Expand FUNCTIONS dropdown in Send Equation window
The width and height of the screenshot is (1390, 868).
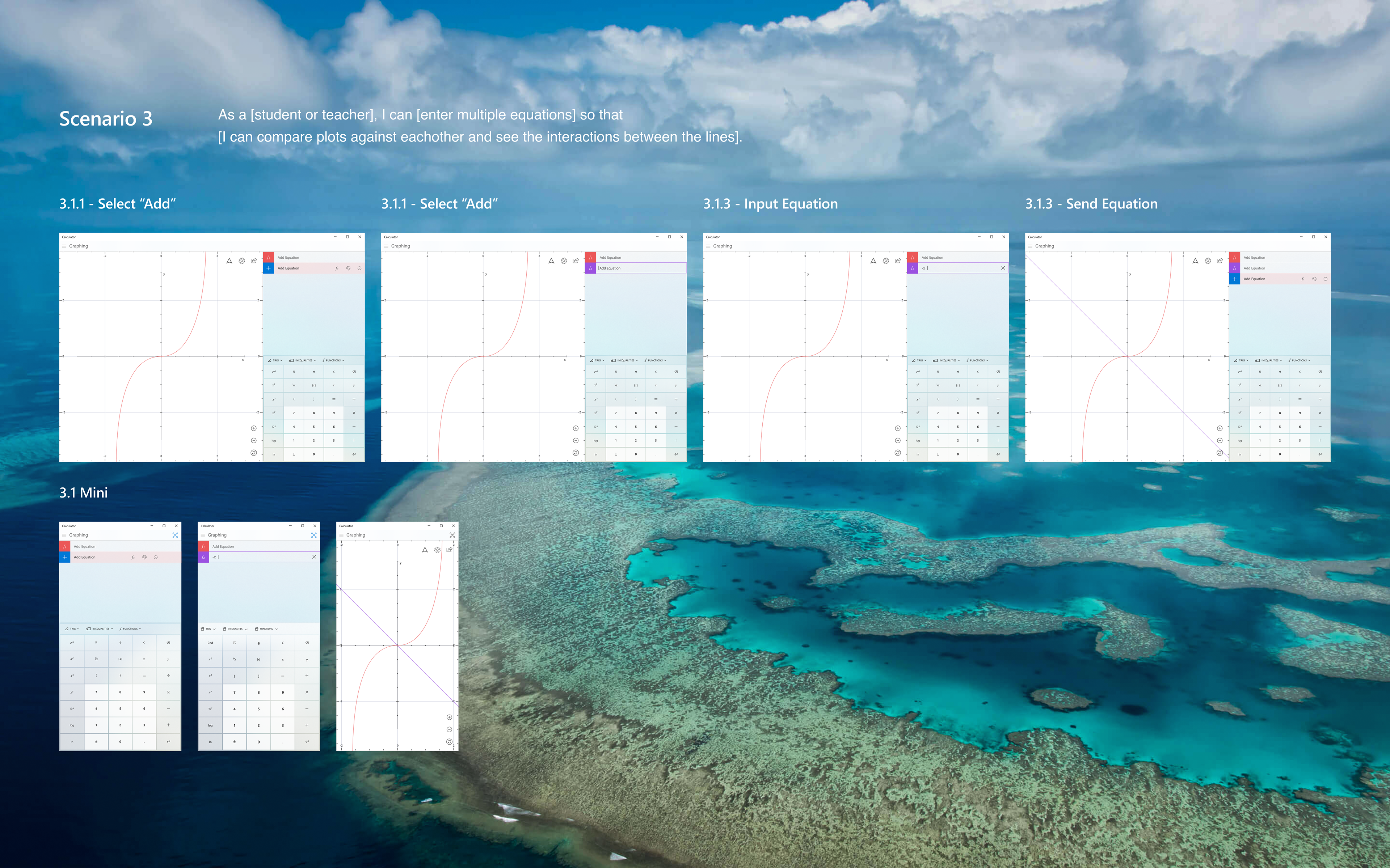(1299, 360)
